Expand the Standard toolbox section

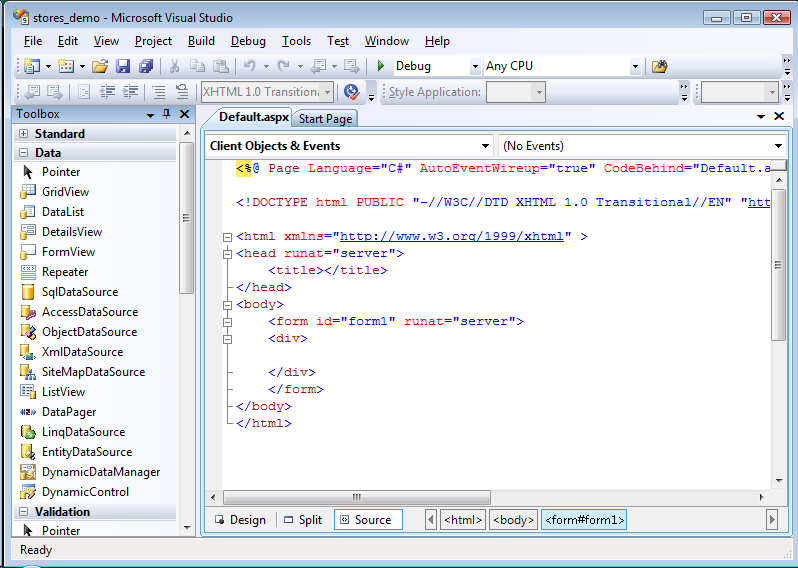23,133
